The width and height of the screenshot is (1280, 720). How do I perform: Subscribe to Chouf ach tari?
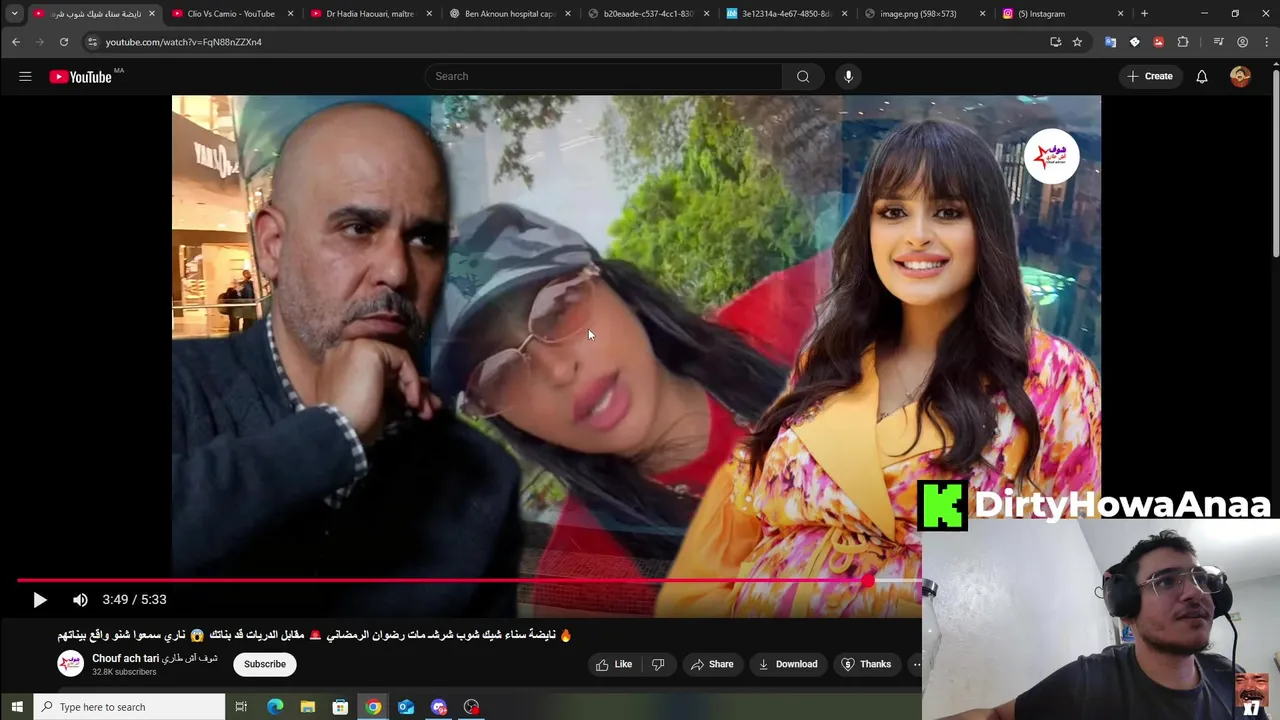[265, 664]
